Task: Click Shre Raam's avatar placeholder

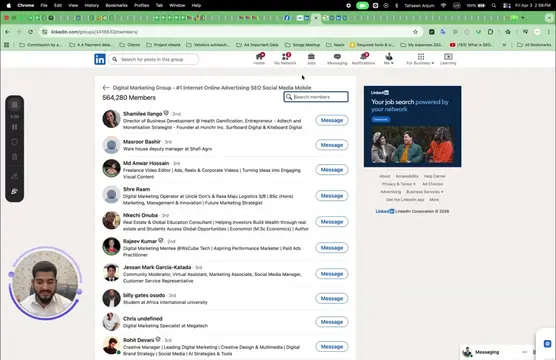Action: click(x=111, y=195)
